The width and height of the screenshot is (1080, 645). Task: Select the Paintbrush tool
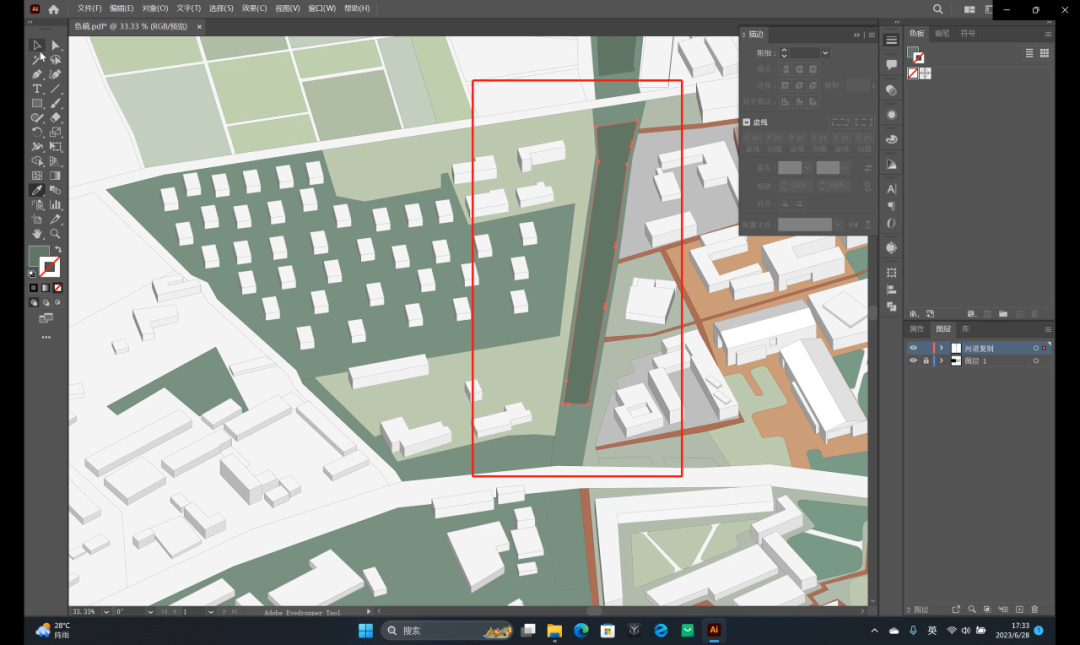(x=55, y=103)
